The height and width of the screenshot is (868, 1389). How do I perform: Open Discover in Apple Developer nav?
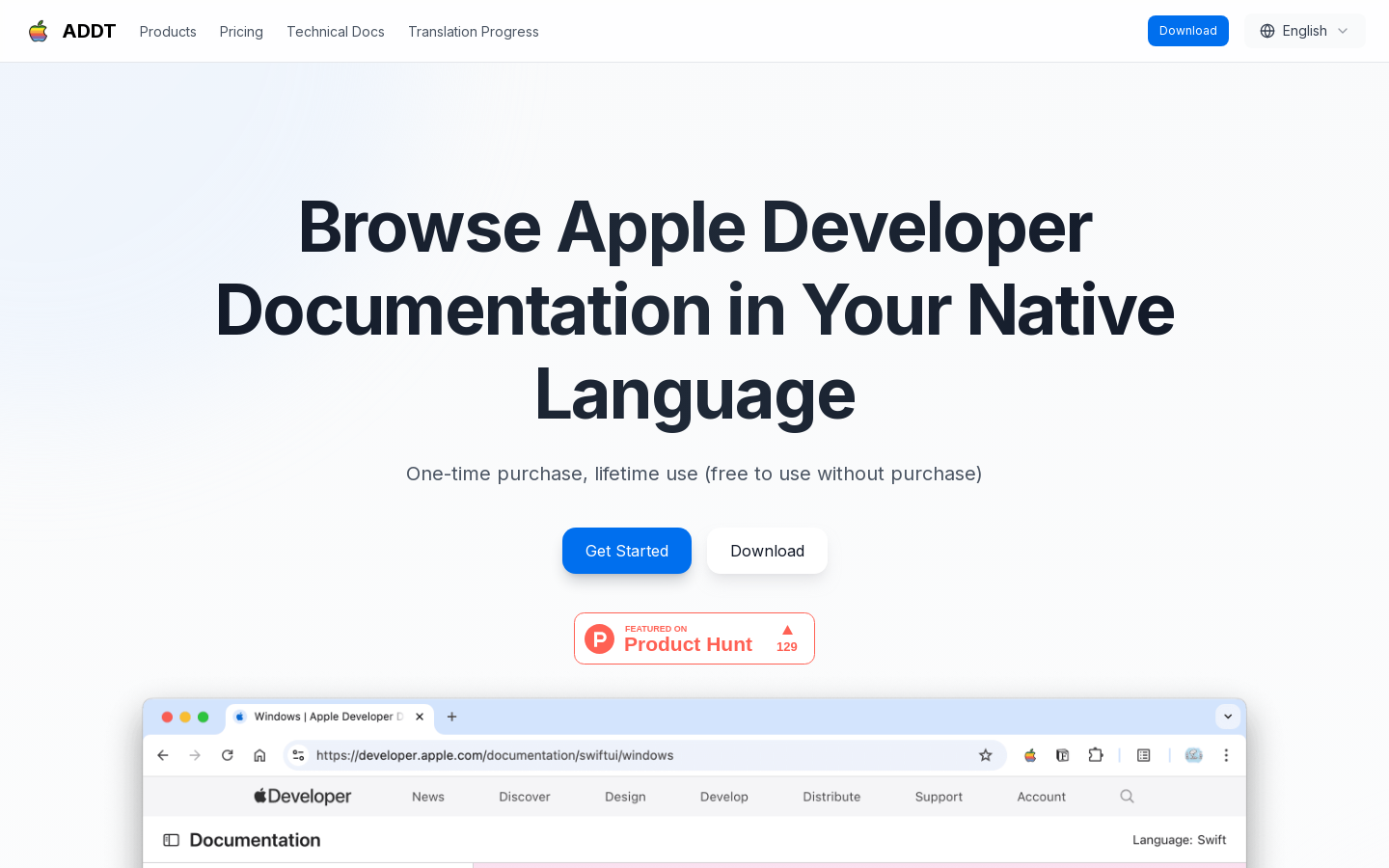[525, 797]
